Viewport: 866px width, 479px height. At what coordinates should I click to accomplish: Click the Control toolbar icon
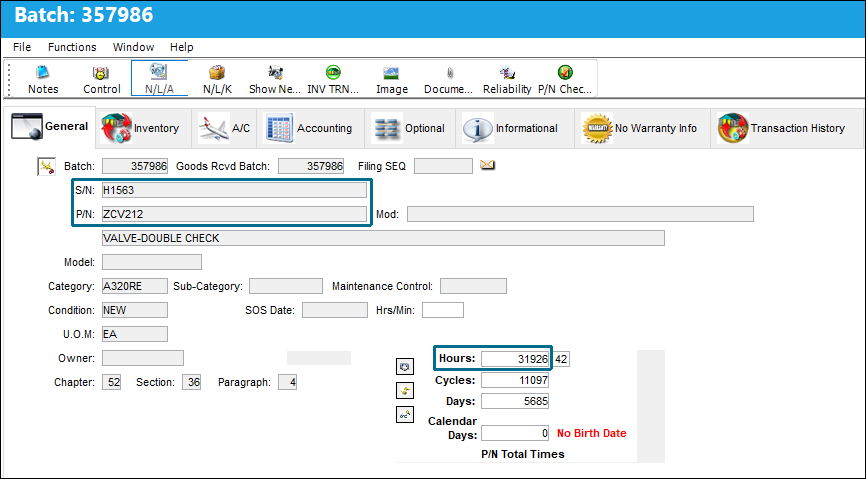pos(102,79)
